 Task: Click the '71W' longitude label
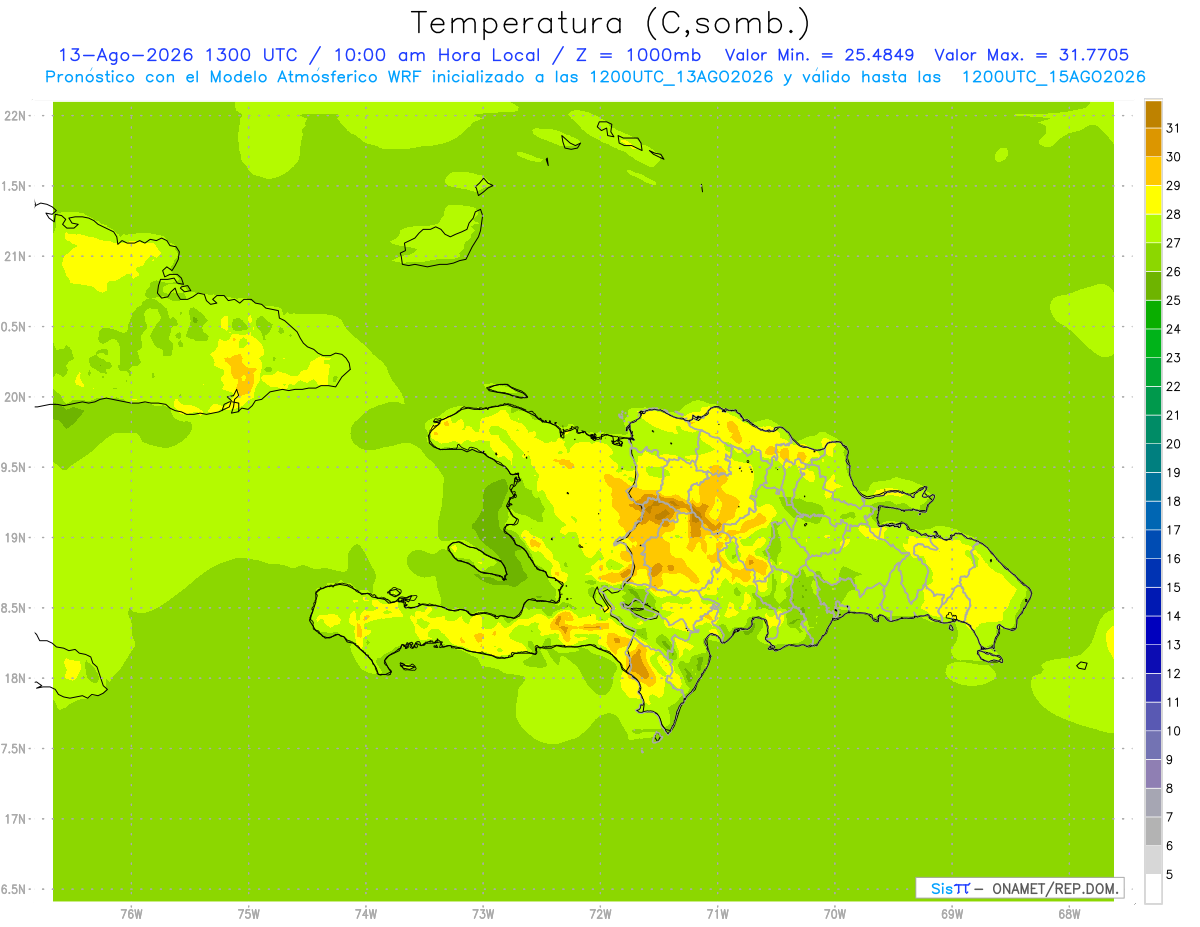(717, 913)
